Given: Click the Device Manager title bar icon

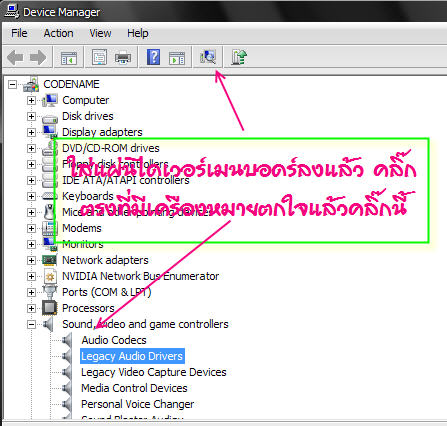Looking at the screenshot, I should click(12, 11).
